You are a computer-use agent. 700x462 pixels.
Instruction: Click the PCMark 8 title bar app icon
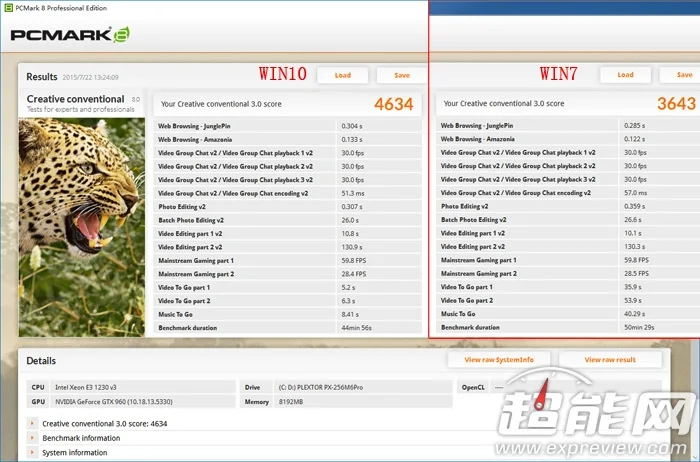8,8
